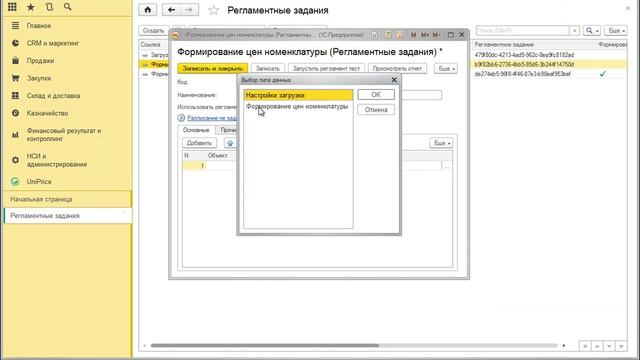Cancel data type selection with Отмена
Screen dimensions: 640x360
pyautogui.click(x=376, y=110)
